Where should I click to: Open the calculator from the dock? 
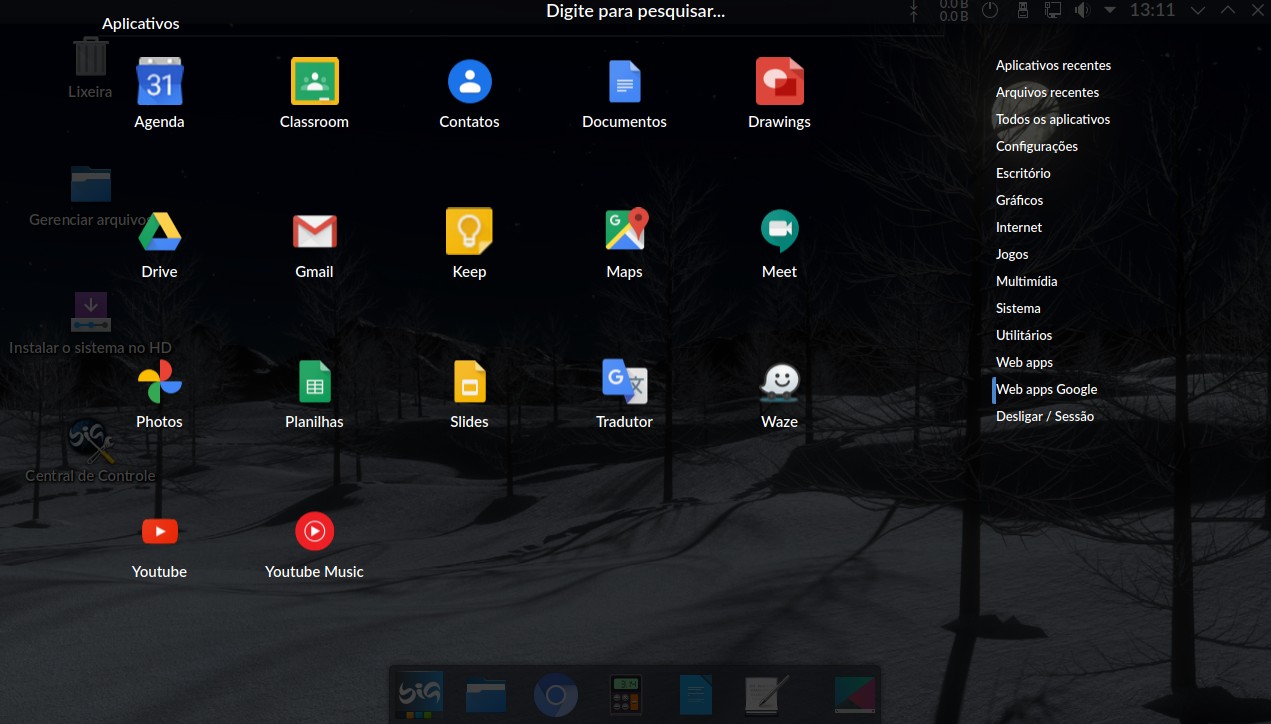625,695
